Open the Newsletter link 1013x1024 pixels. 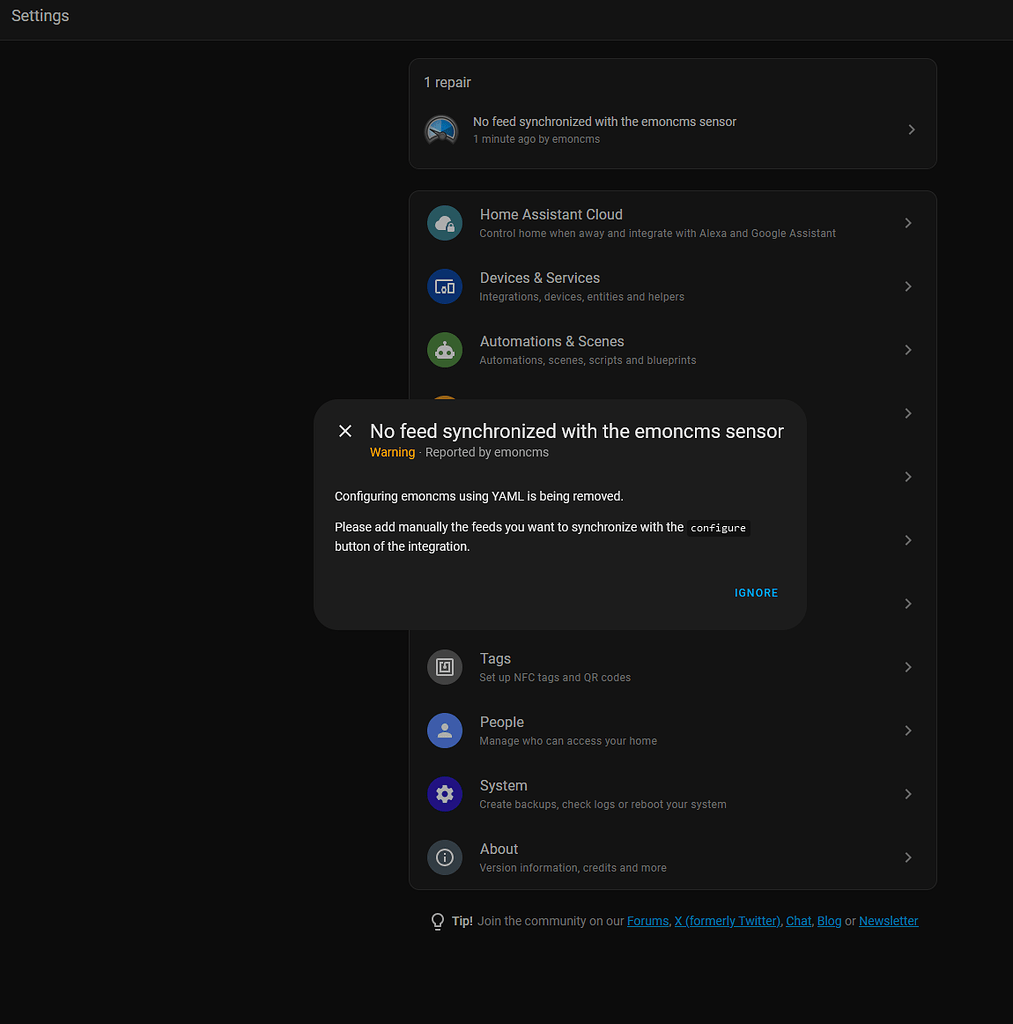(x=888, y=920)
